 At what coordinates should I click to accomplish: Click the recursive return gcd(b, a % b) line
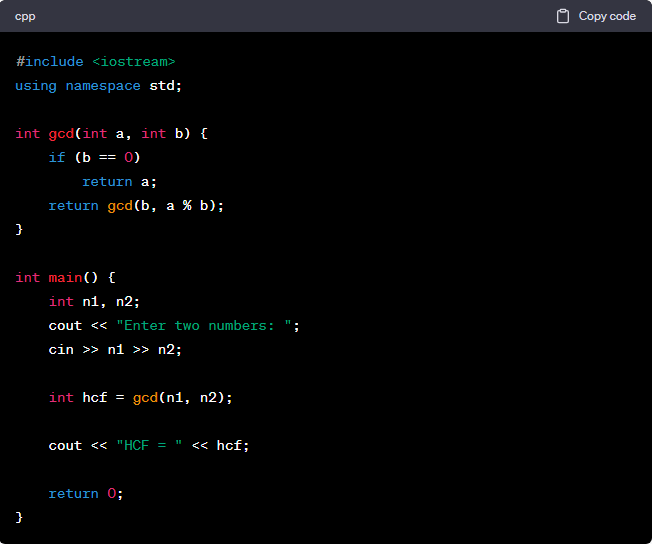pos(136,206)
